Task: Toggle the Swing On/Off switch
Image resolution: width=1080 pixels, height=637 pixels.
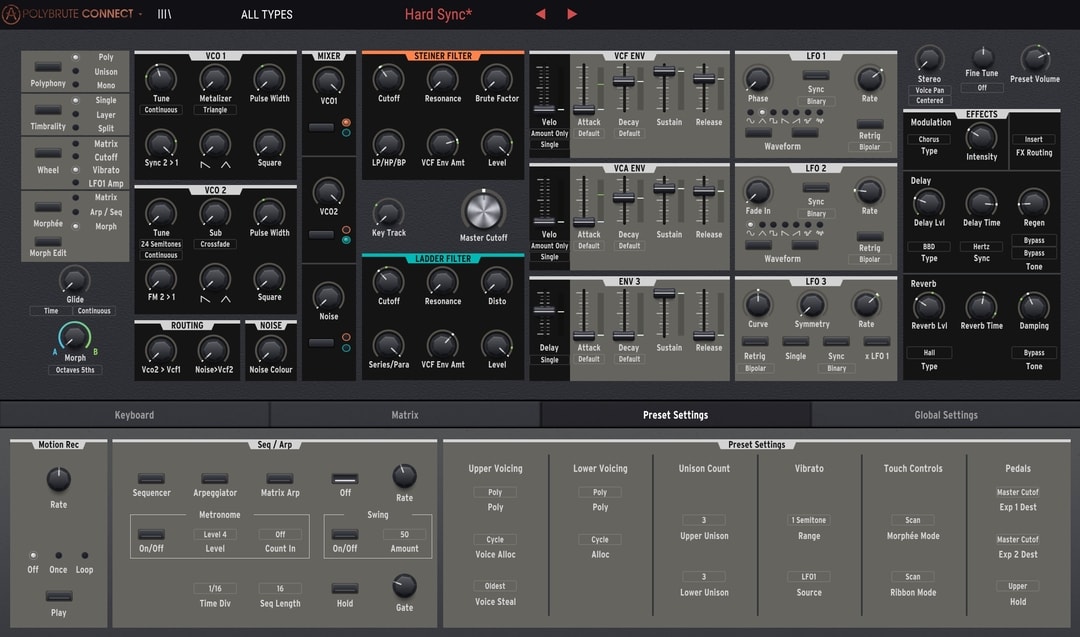Action: tap(344, 534)
